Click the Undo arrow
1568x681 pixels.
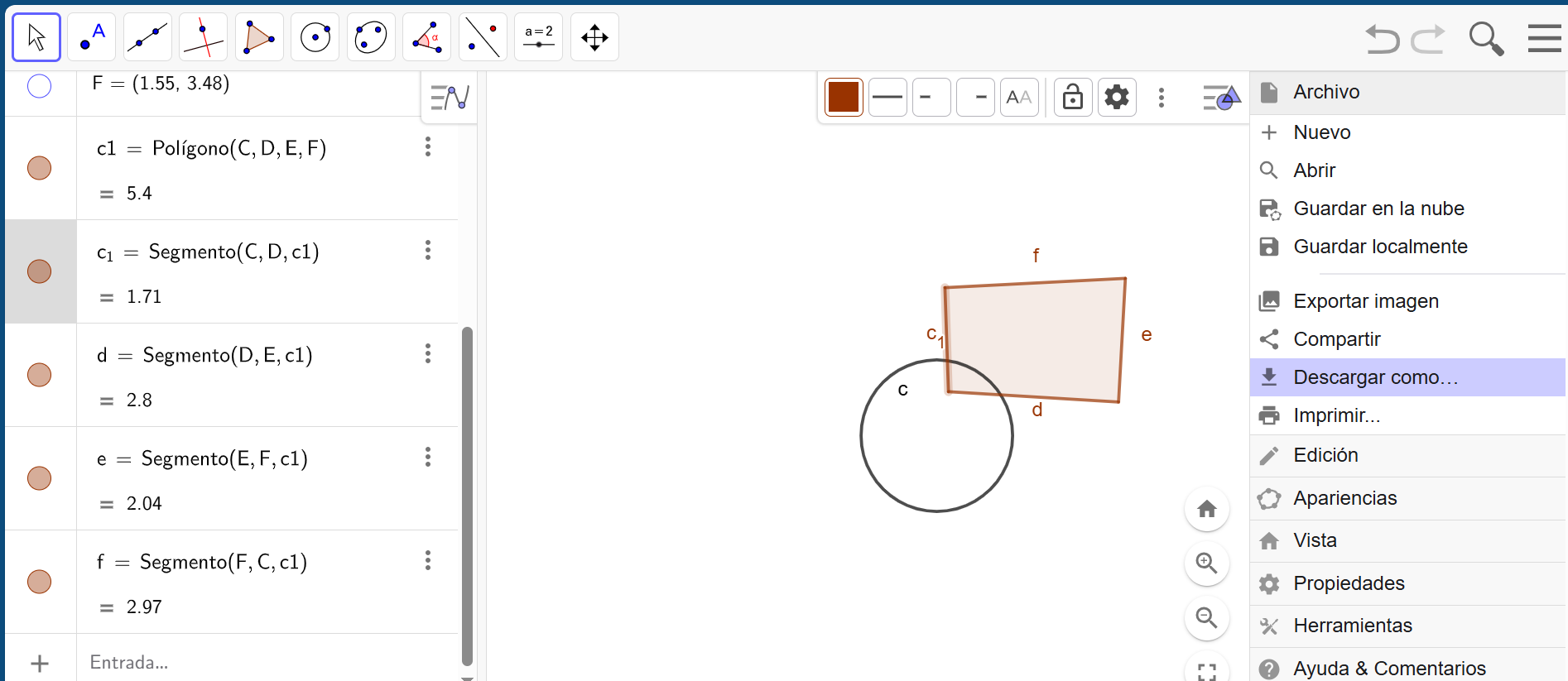coord(1382,38)
